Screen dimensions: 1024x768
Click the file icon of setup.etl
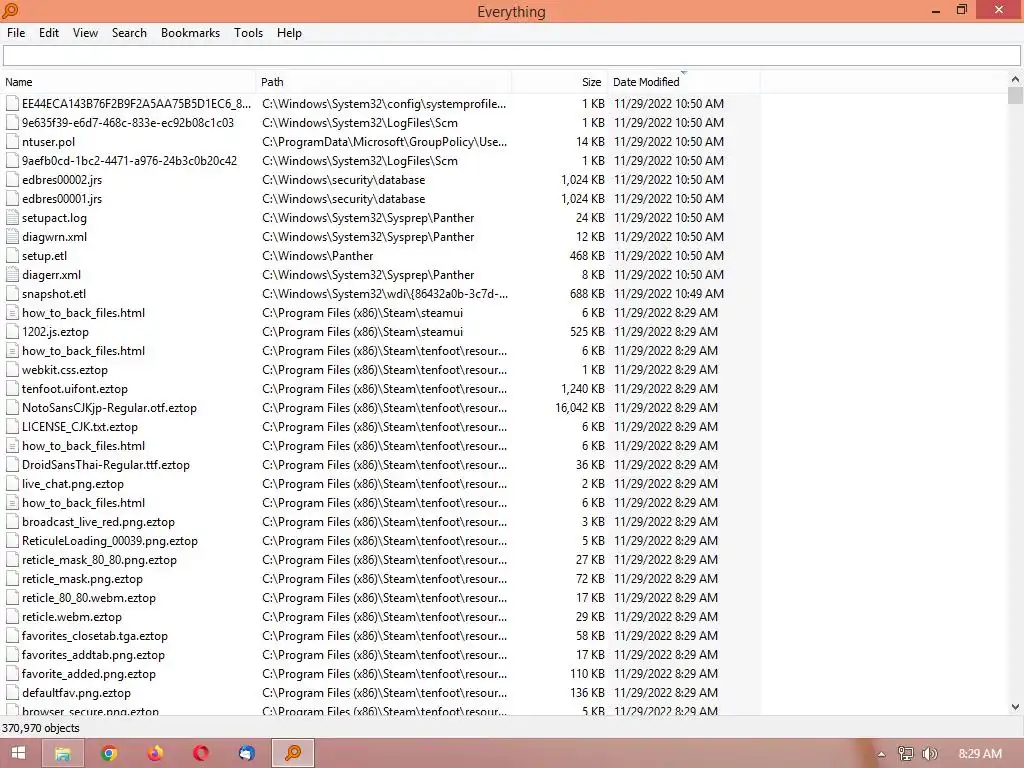click(x=12, y=255)
